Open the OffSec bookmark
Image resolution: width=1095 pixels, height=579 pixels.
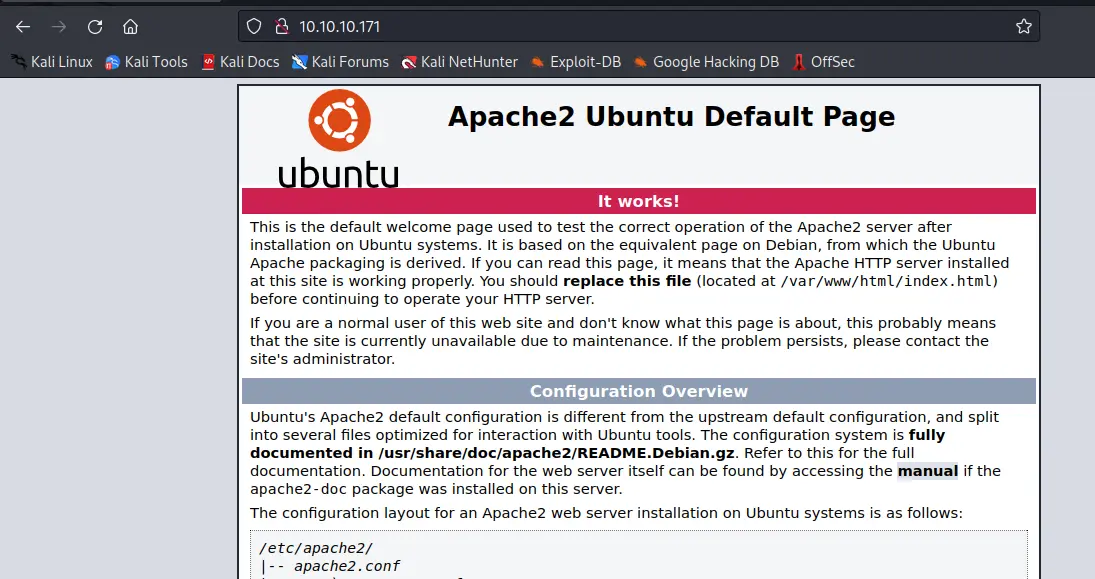(823, 62)
